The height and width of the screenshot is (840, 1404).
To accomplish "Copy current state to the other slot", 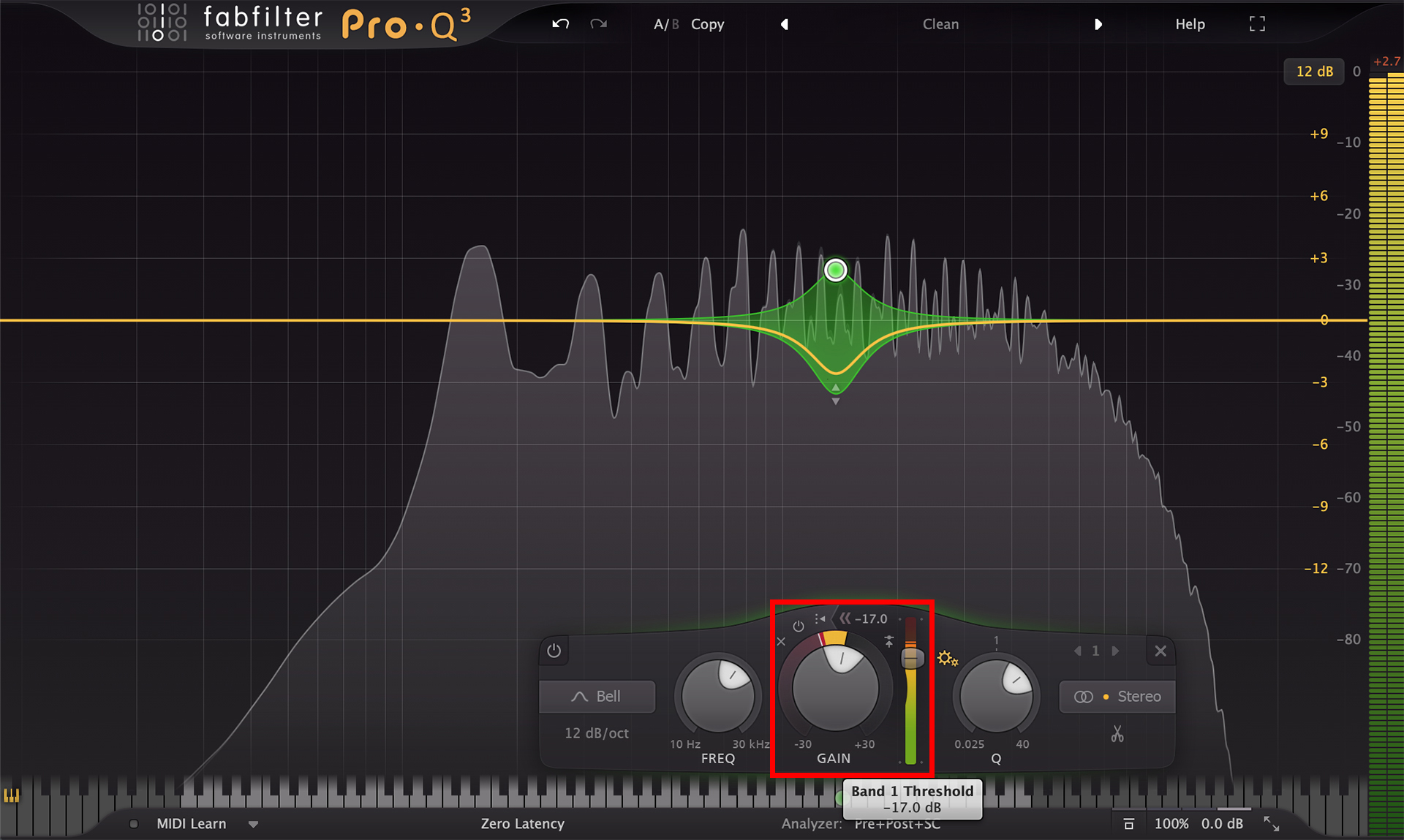I will [707, 24].
